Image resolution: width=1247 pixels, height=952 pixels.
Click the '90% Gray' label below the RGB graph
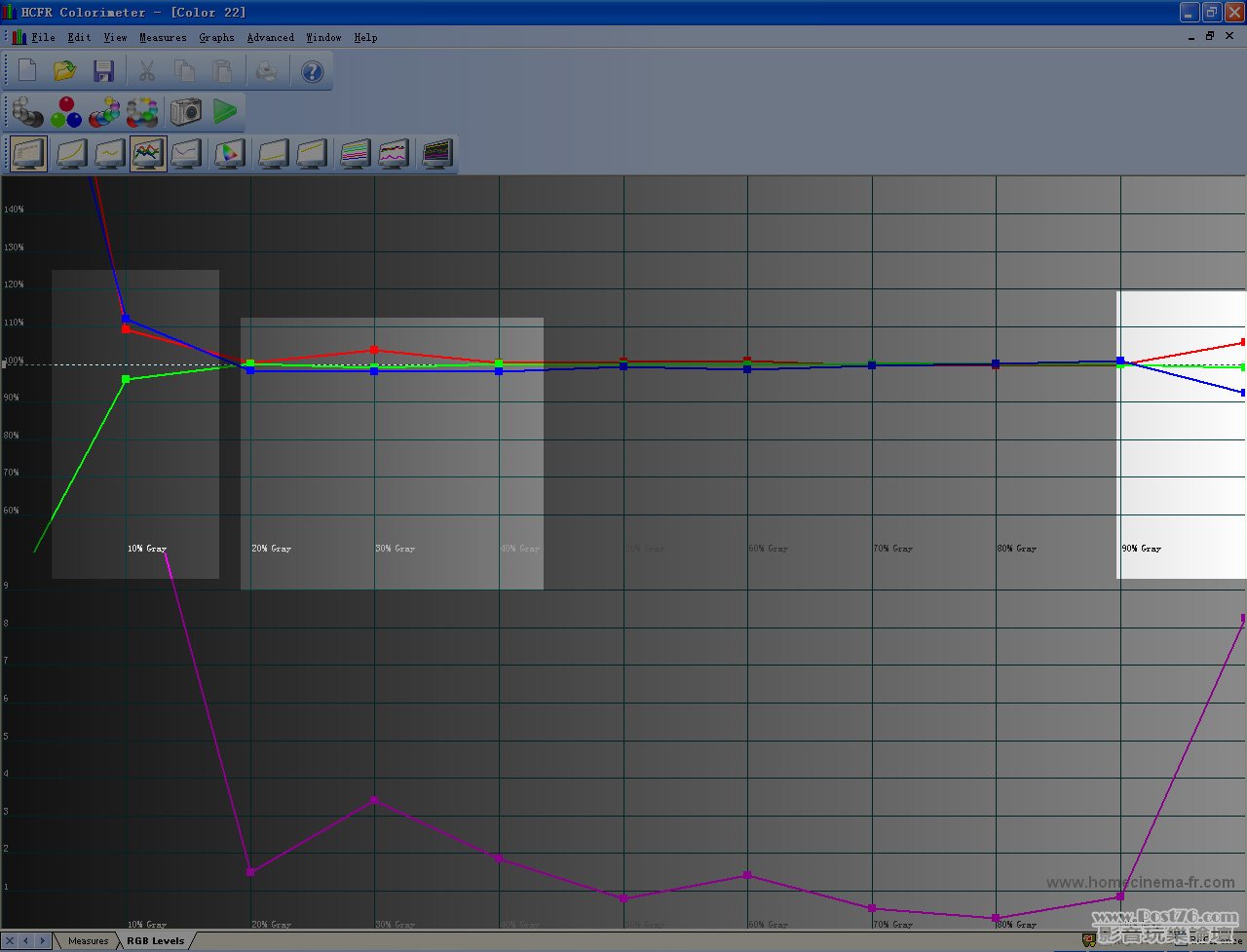[1141, 549]
